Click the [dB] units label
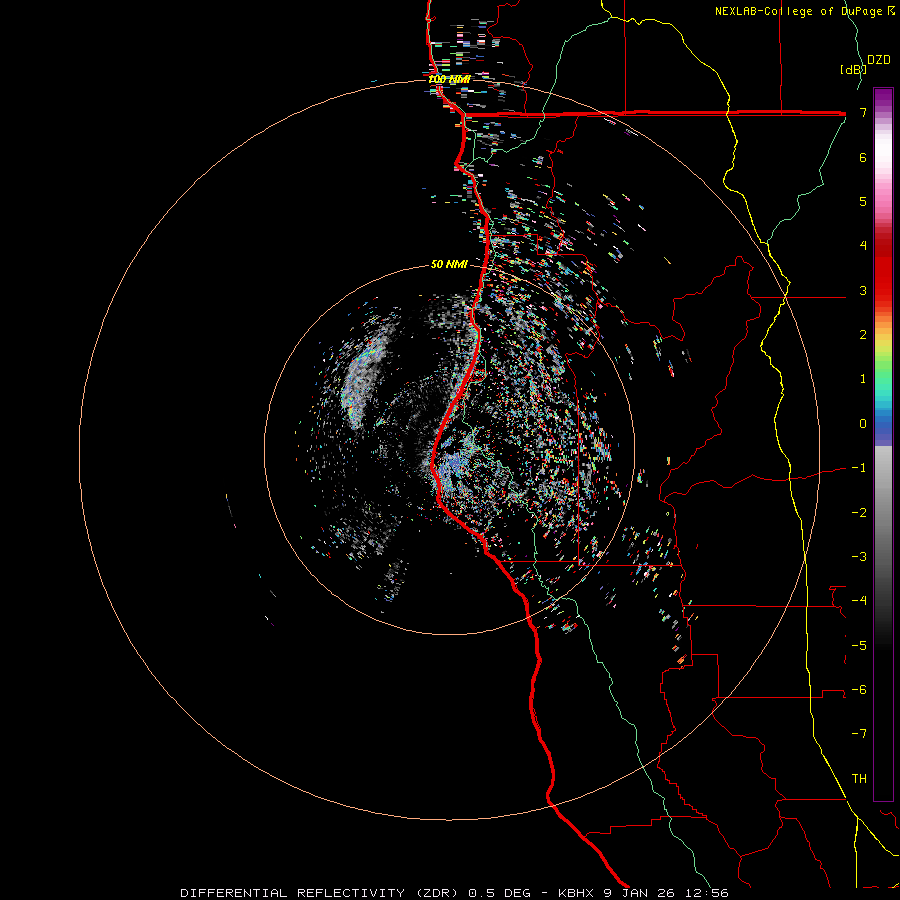Image resolution: width=900 pixels, height=900 pixels. [854, 69]
